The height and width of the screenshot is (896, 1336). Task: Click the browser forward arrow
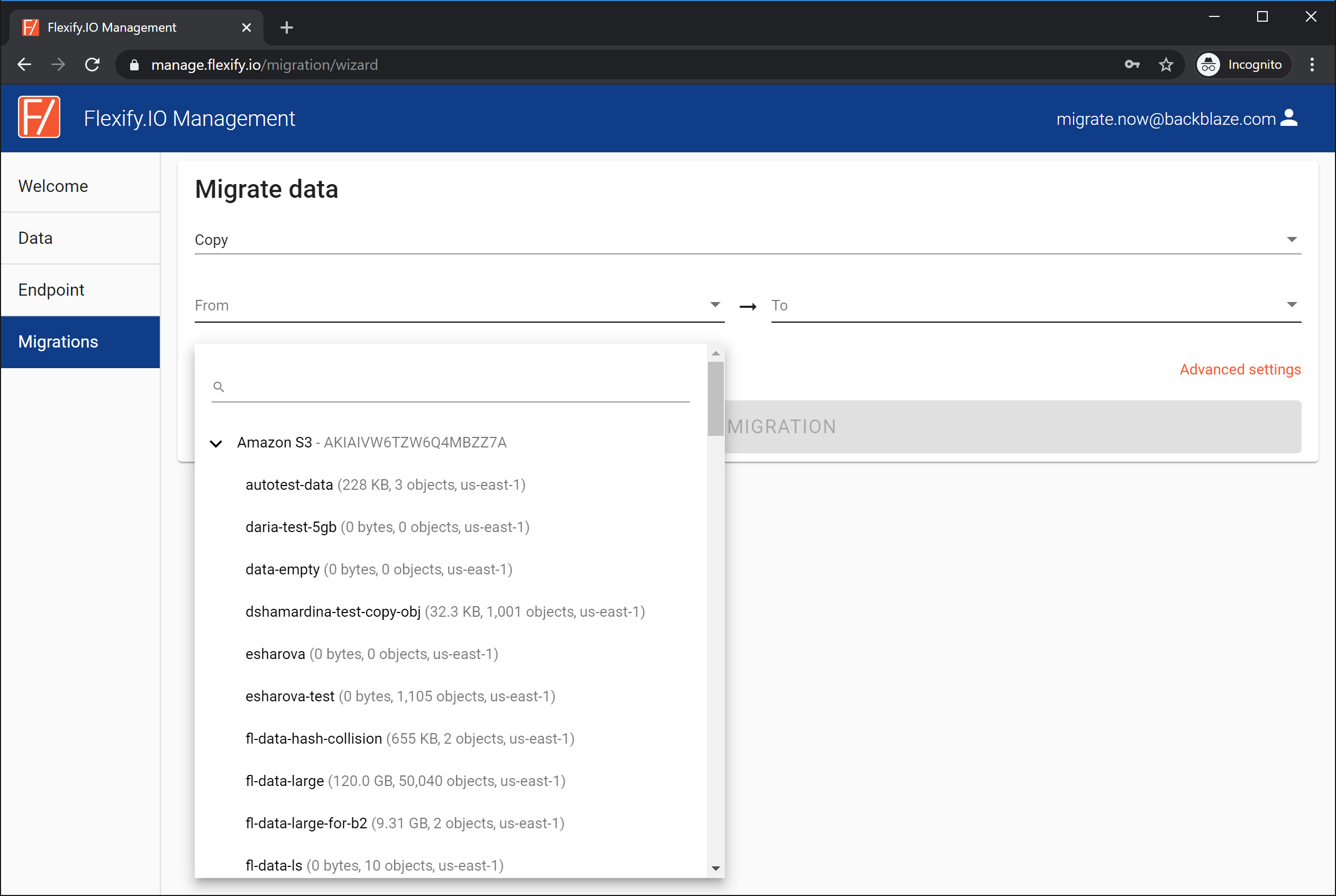[x=58, y=65]
